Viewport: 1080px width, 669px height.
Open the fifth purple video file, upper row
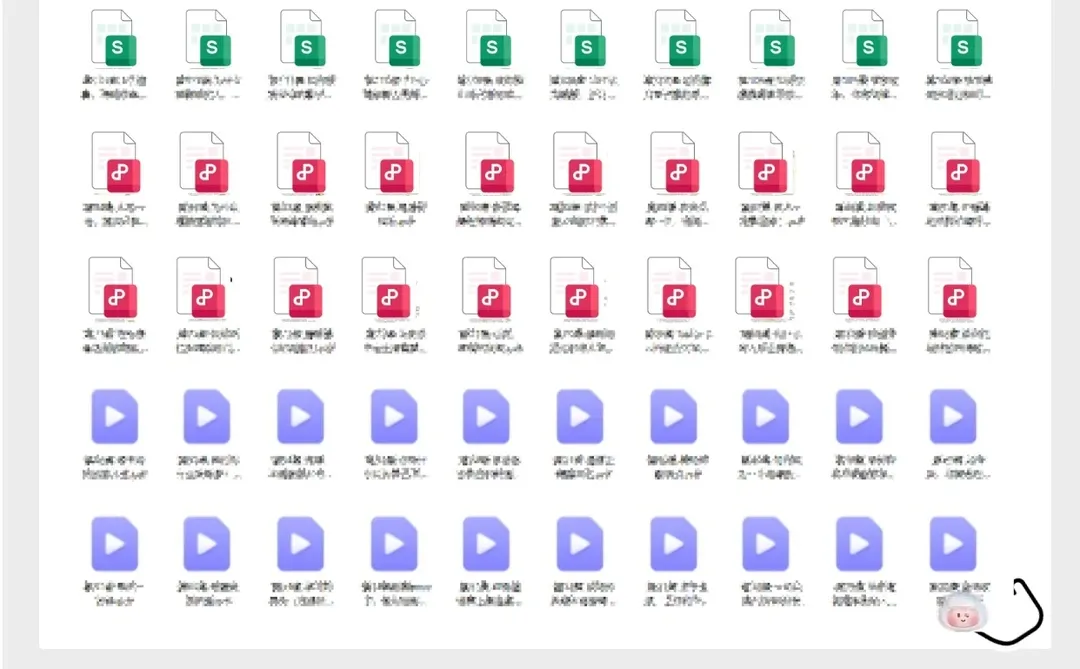[486, 416]
